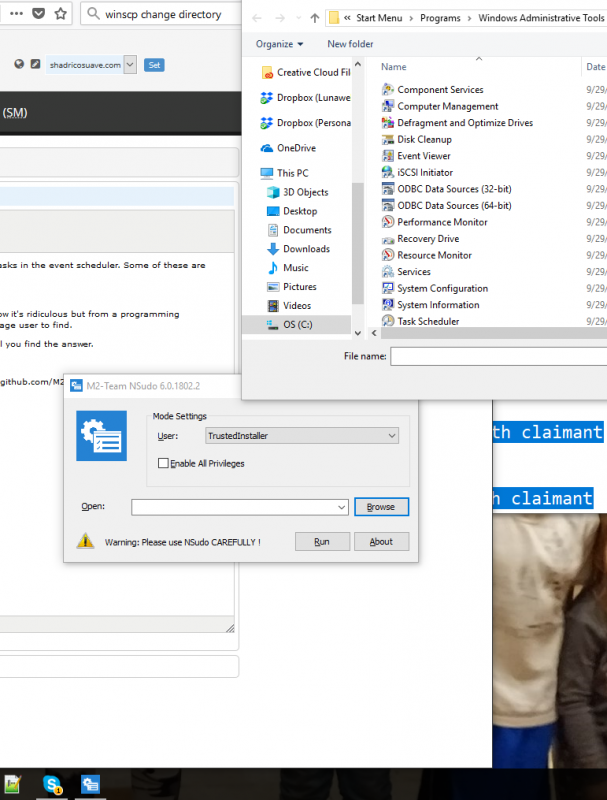Click the browser bookmark star icon

(61, 14)
